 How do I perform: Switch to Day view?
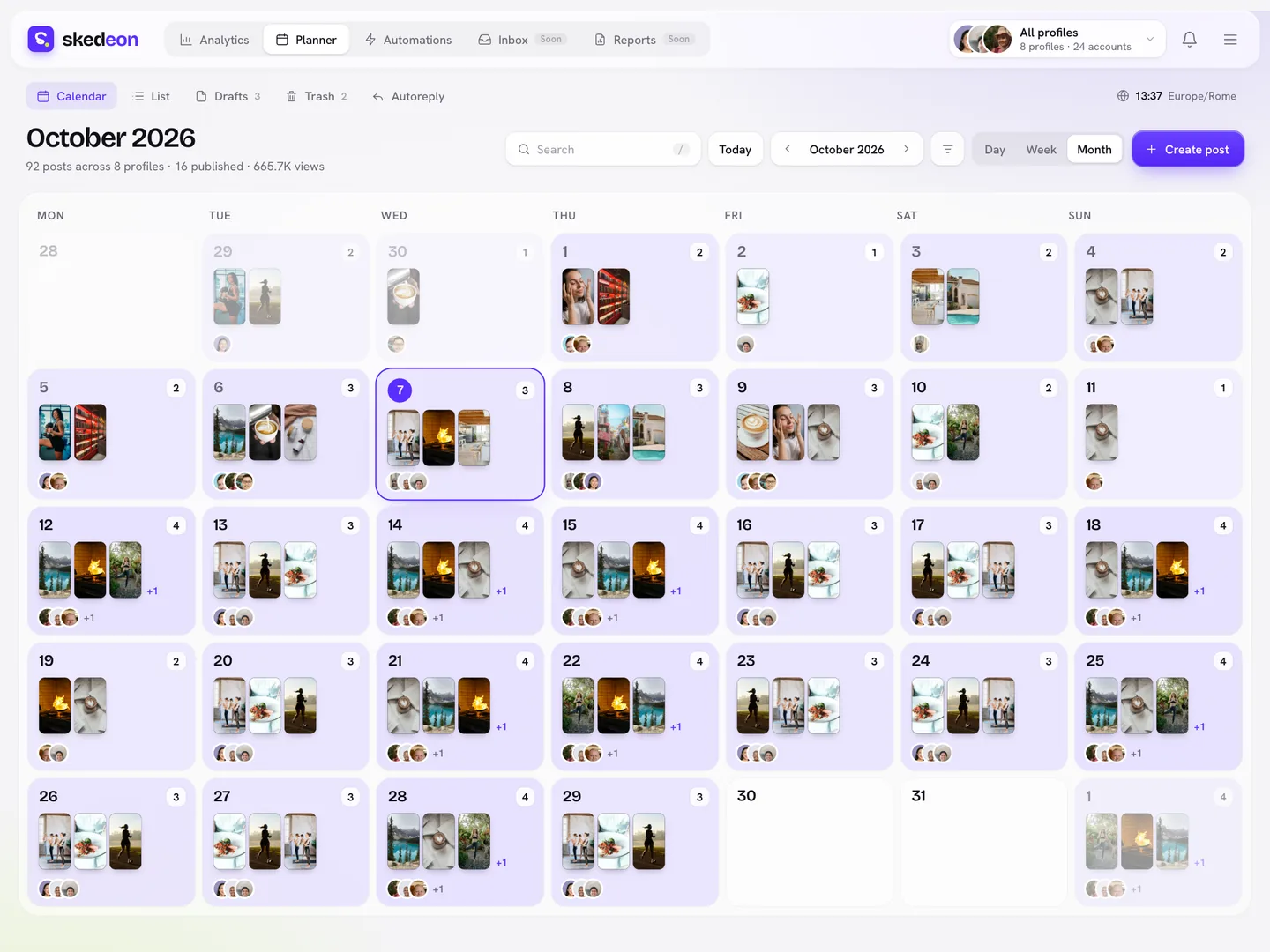click(995, 149)
